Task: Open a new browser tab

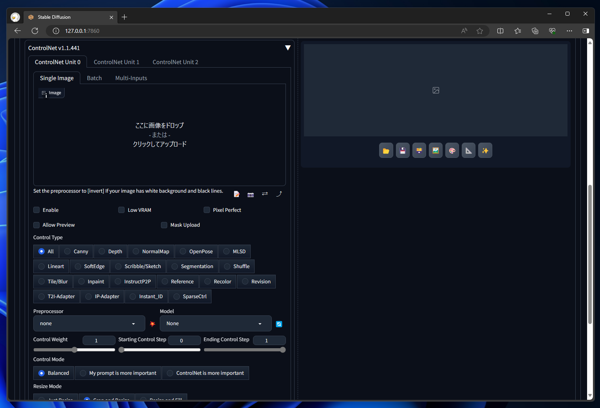Action: coord(124,17)
